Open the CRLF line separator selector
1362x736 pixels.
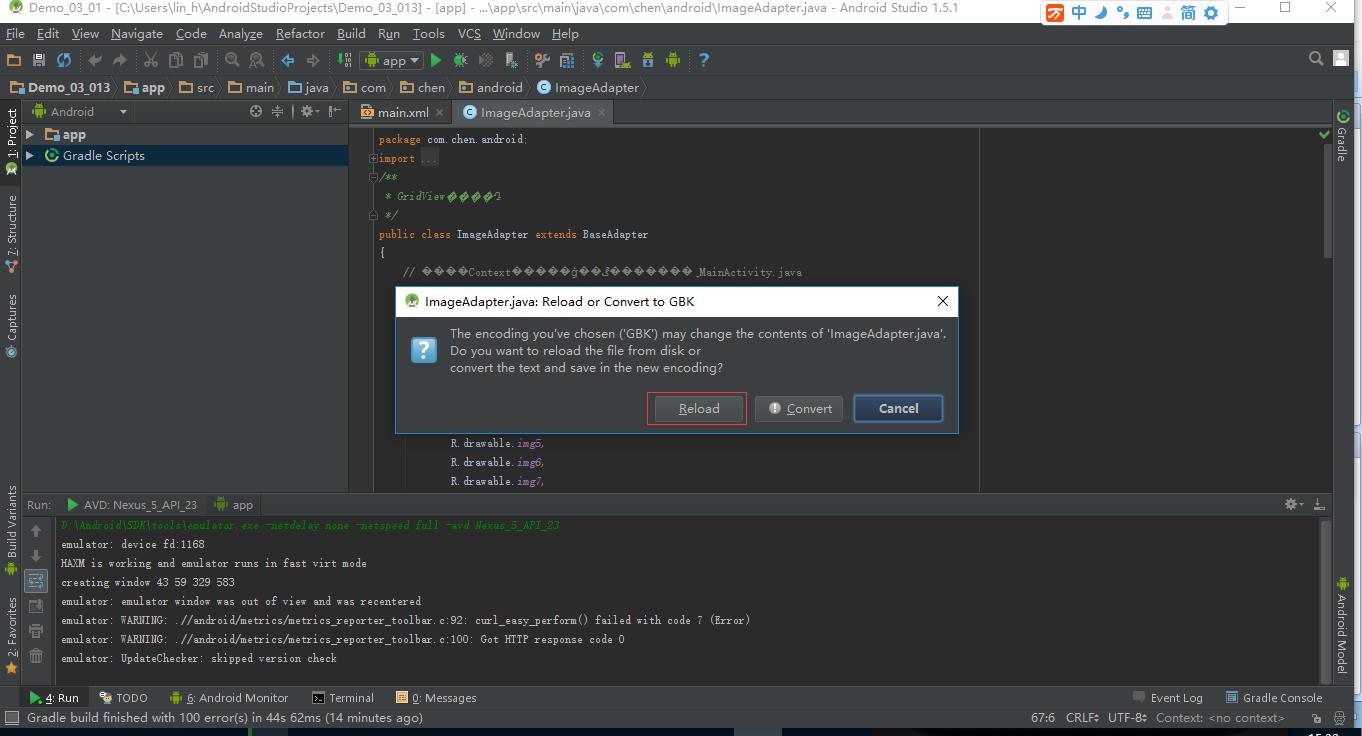pyautogui.click(x=1084, y=718)
